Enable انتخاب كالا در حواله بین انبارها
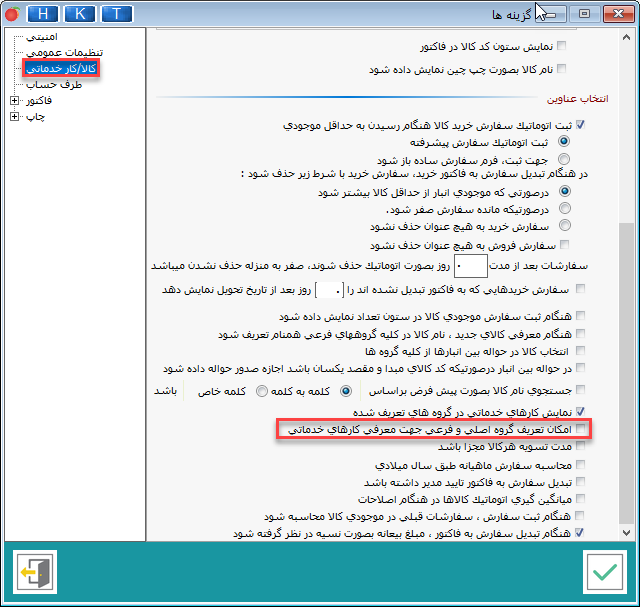 coord(580,351)
